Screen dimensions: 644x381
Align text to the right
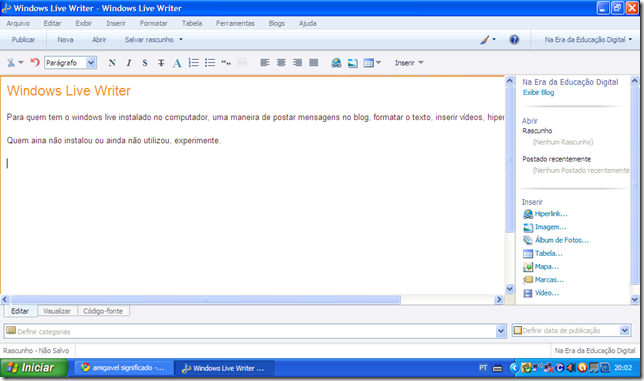(297, 63)
